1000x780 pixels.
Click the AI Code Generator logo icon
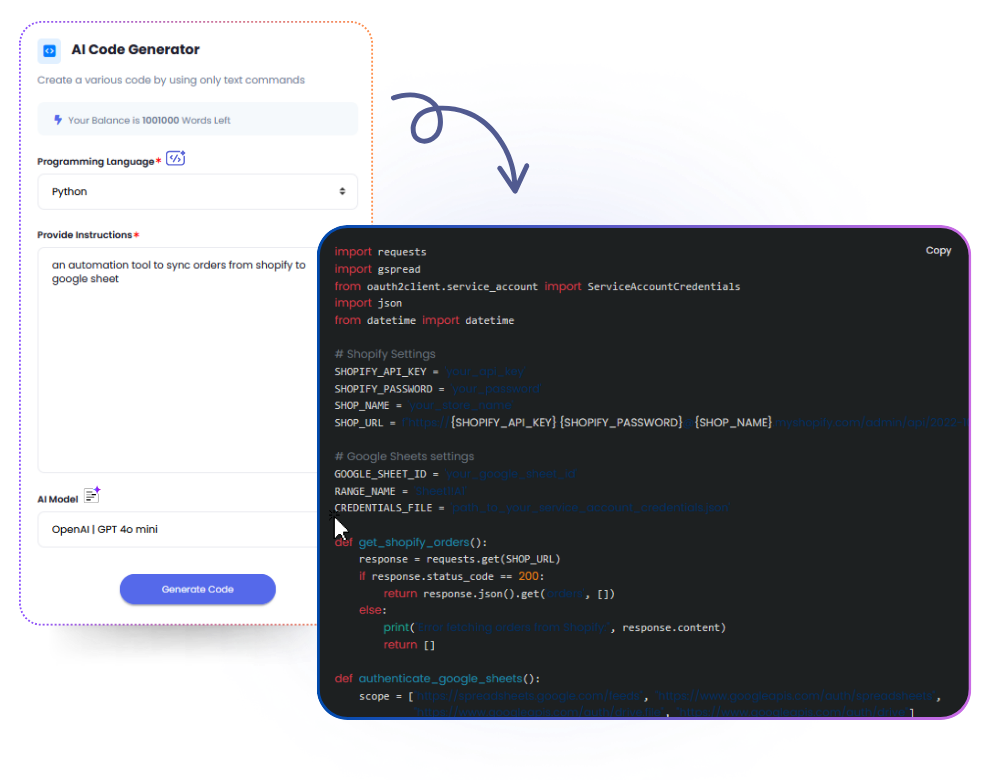tap(49, 50)
